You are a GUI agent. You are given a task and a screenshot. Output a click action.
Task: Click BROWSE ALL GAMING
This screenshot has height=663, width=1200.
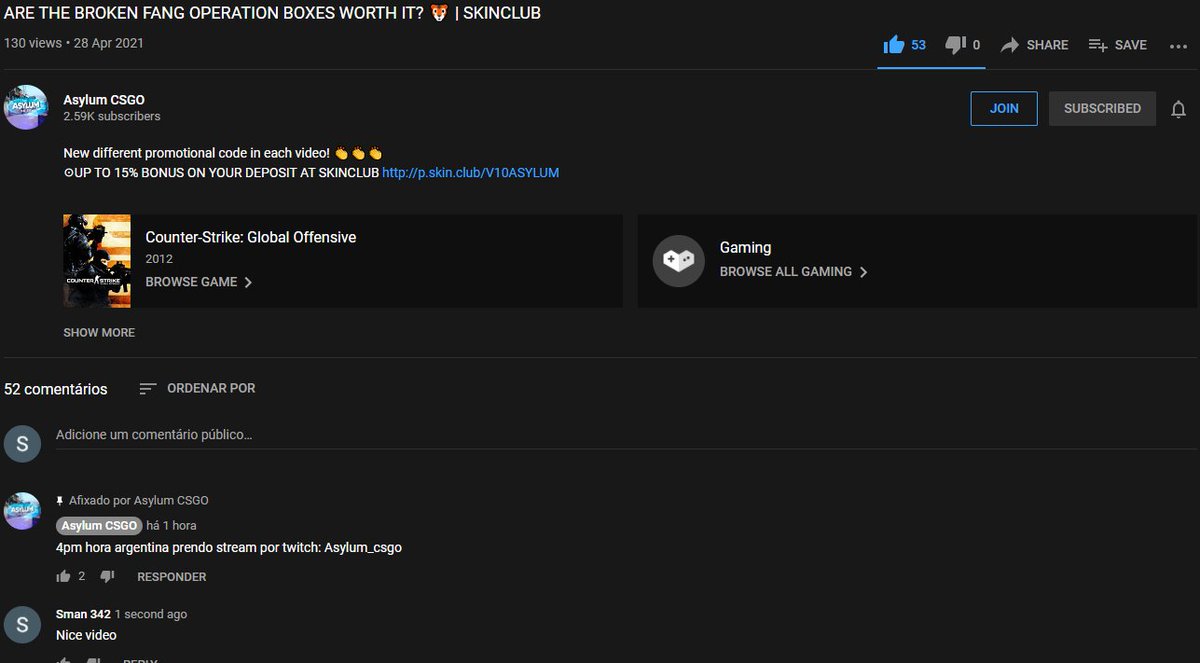794,271
